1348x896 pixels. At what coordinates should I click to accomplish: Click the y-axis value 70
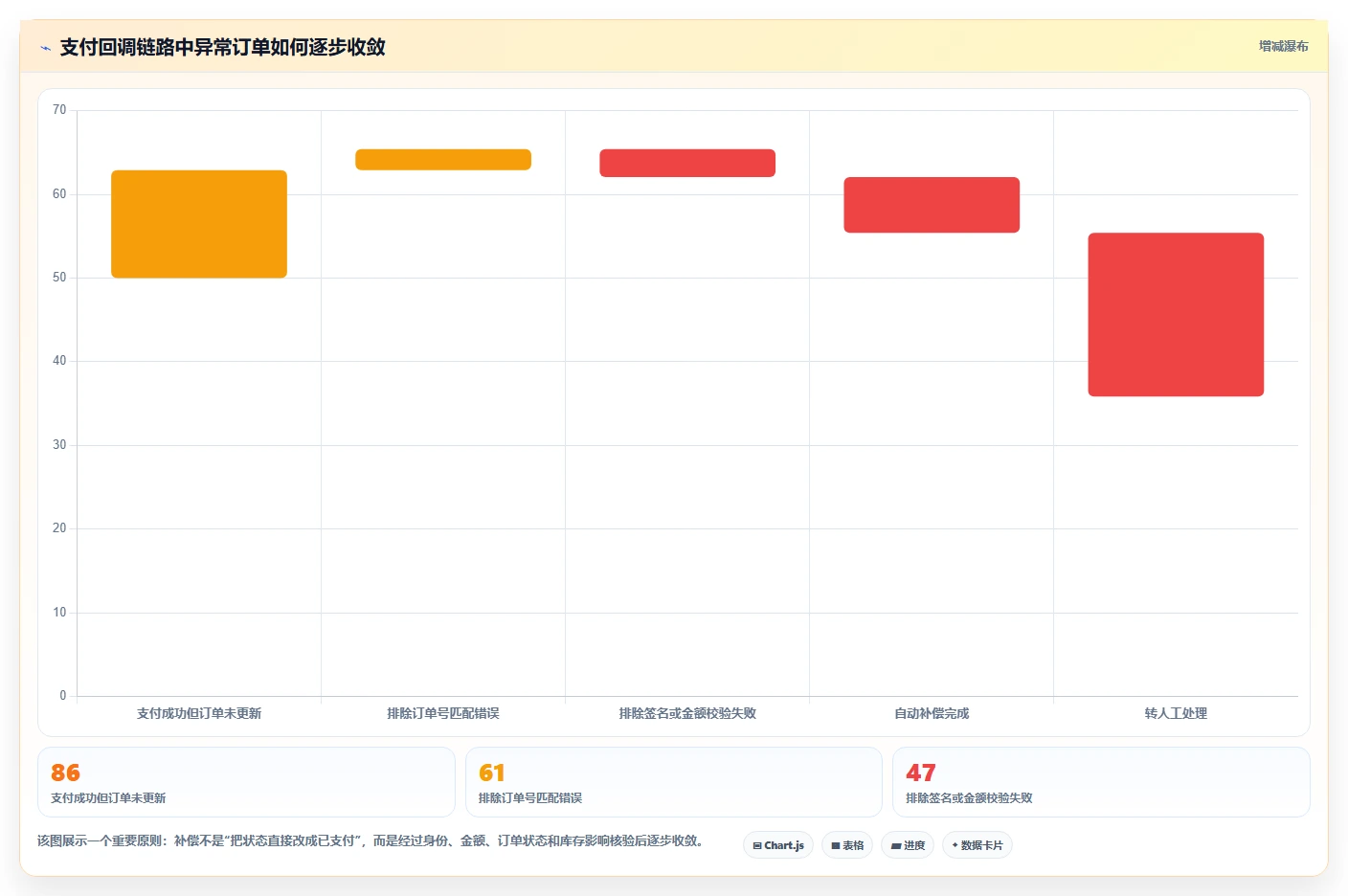point(59,110)
